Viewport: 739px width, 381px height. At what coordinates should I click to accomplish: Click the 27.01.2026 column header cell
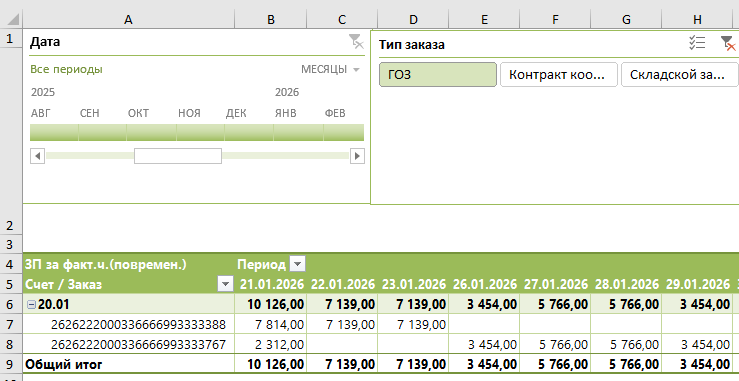pos(555,284)
